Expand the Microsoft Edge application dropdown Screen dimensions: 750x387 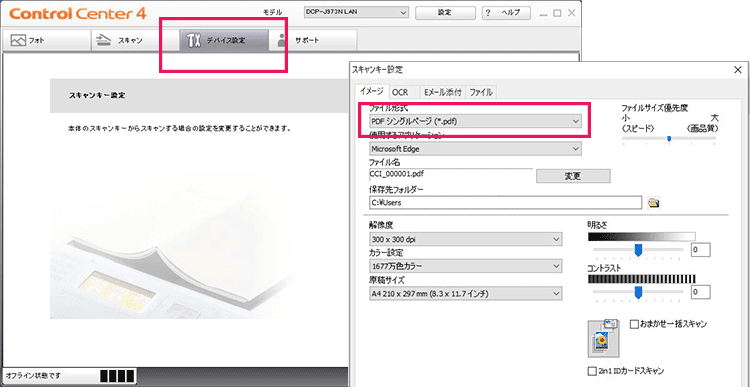pos(475,149)
